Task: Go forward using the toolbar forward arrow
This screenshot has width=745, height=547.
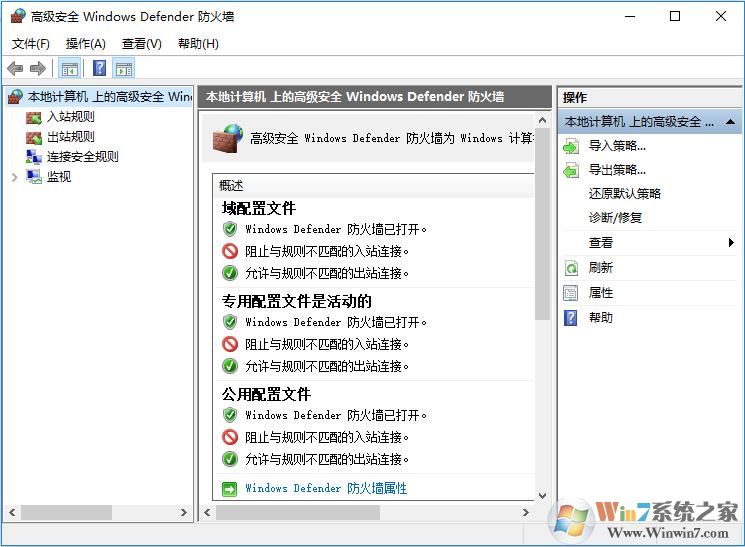Action: (x=38, y=68)
